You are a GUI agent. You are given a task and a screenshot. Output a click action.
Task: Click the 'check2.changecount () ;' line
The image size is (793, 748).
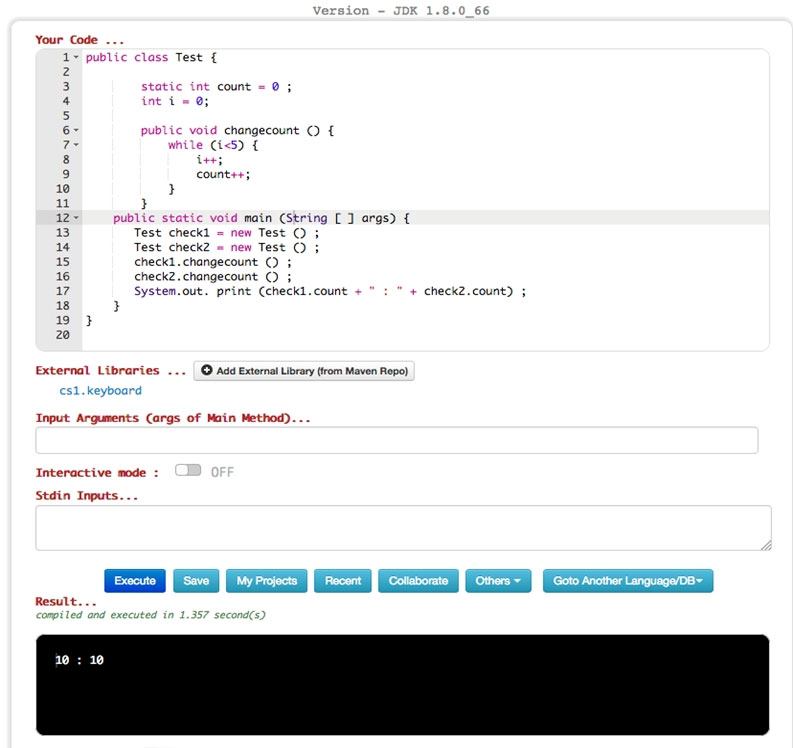(x=213, y=277)
